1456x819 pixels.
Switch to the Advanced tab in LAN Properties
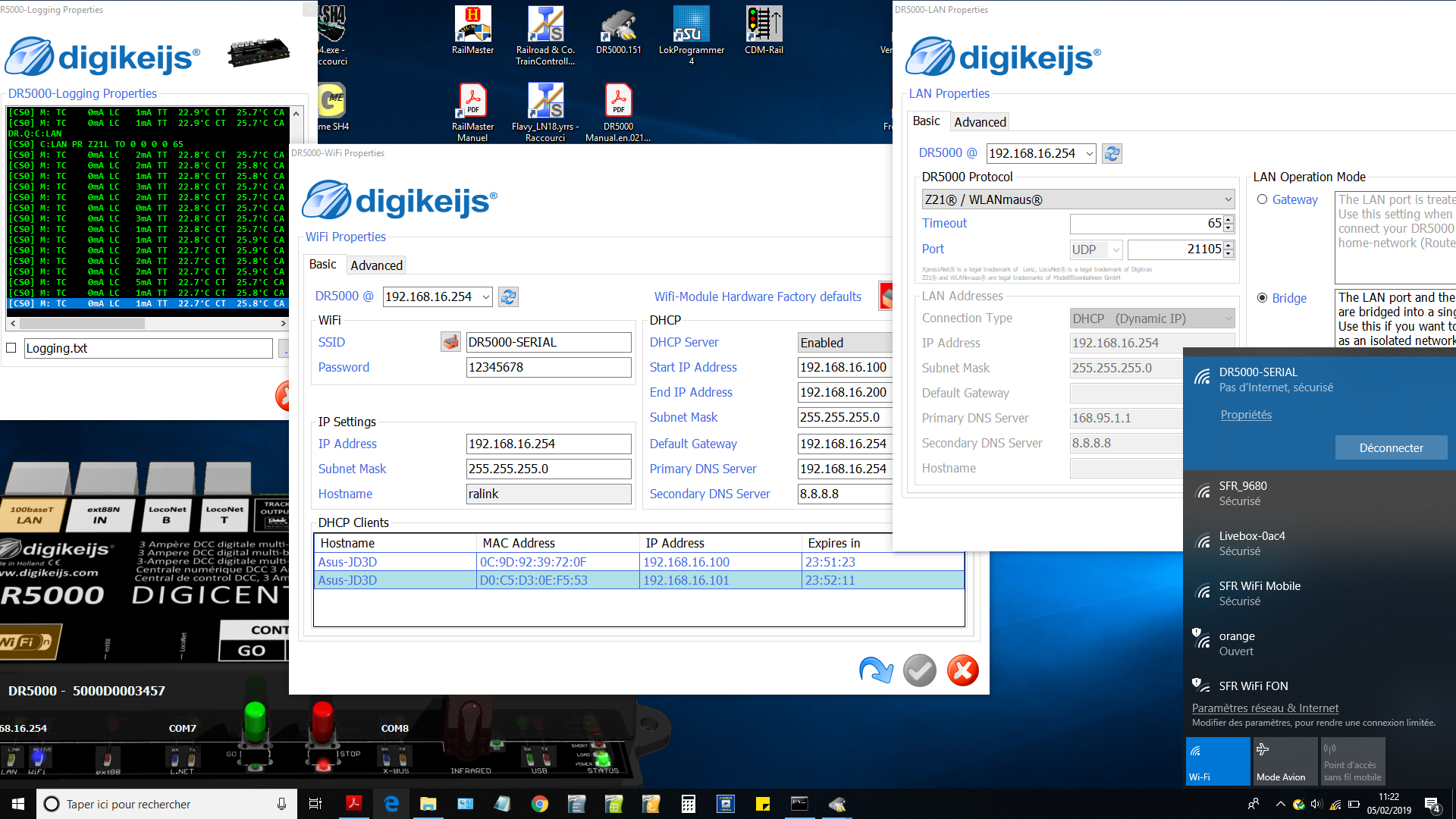click(x=980, y=122)
